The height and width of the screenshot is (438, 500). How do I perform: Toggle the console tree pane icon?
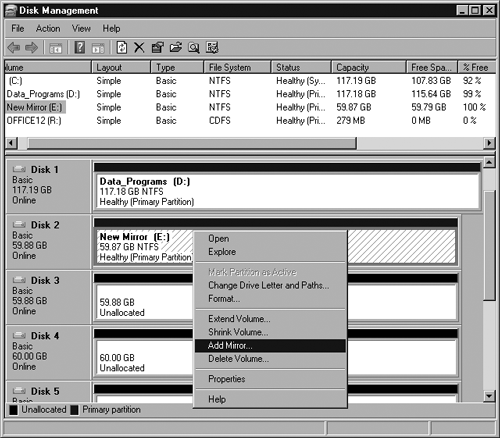pos(55,48)
